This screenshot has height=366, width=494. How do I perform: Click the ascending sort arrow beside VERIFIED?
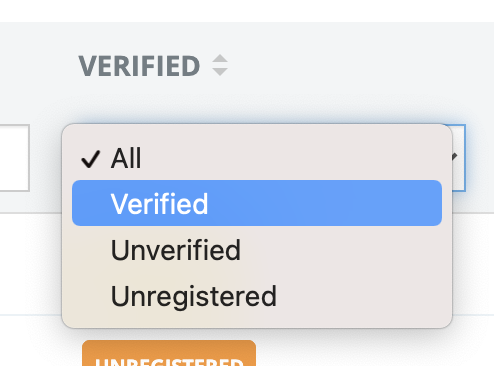click(x=220, y=59)
